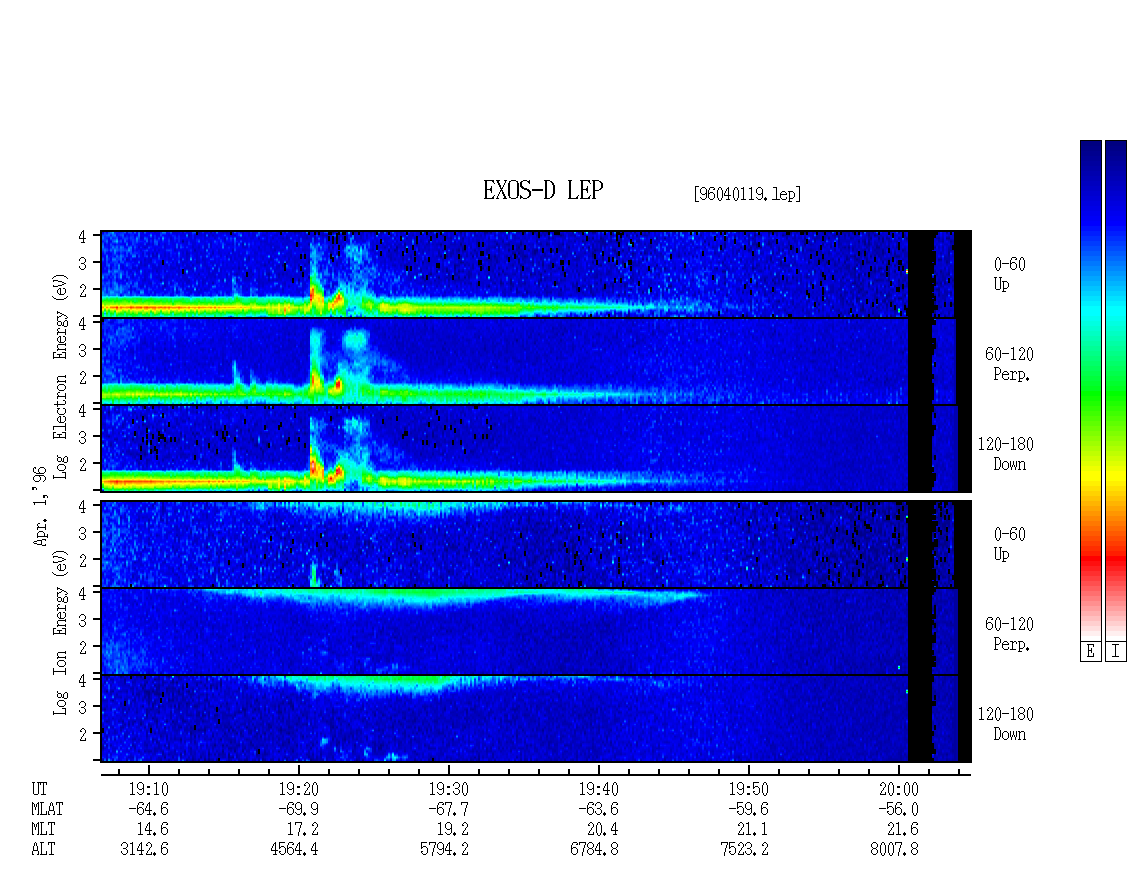Select the electron 60-120 Perp. panel label

tap(1009, 364)
